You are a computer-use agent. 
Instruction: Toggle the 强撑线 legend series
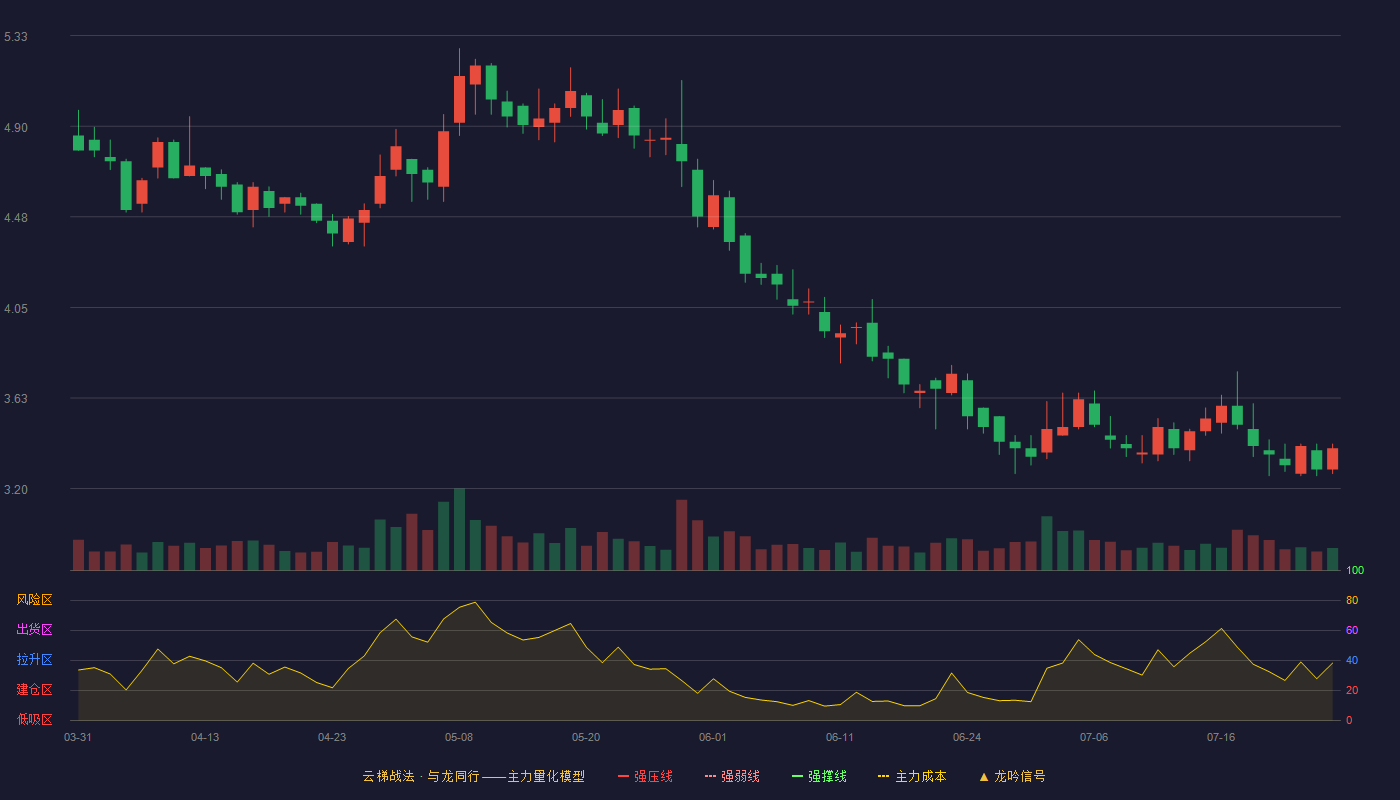coord(819,776)
